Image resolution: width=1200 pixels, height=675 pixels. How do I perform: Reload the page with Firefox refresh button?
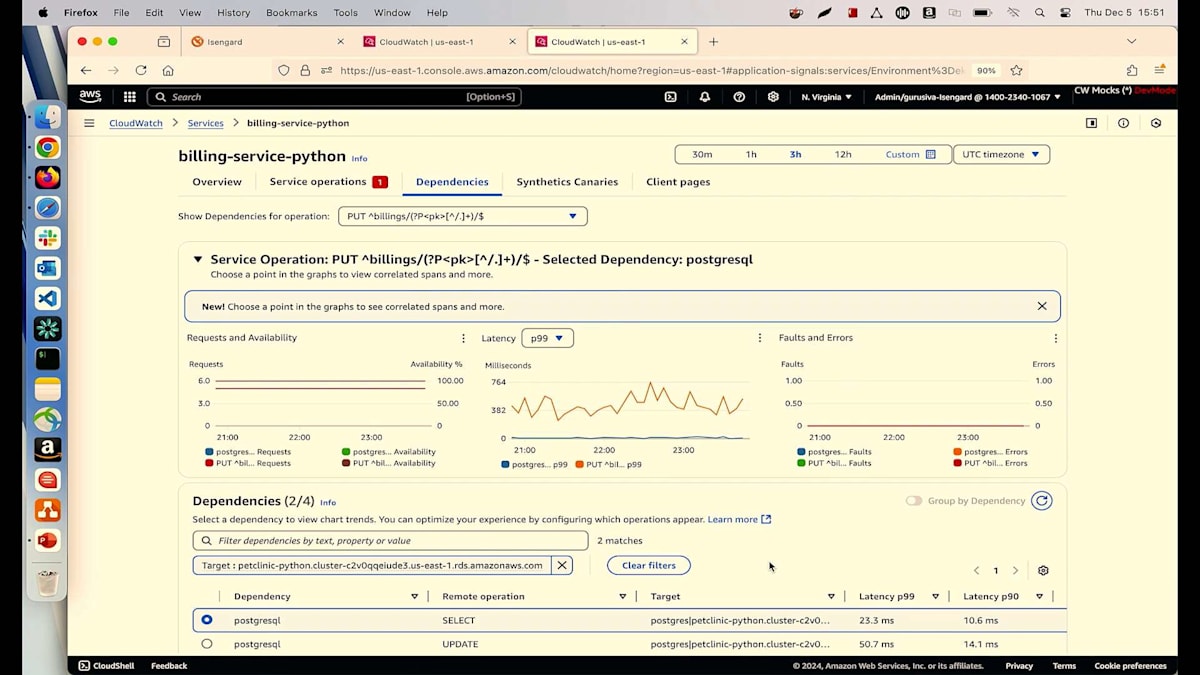click(141, 70)
